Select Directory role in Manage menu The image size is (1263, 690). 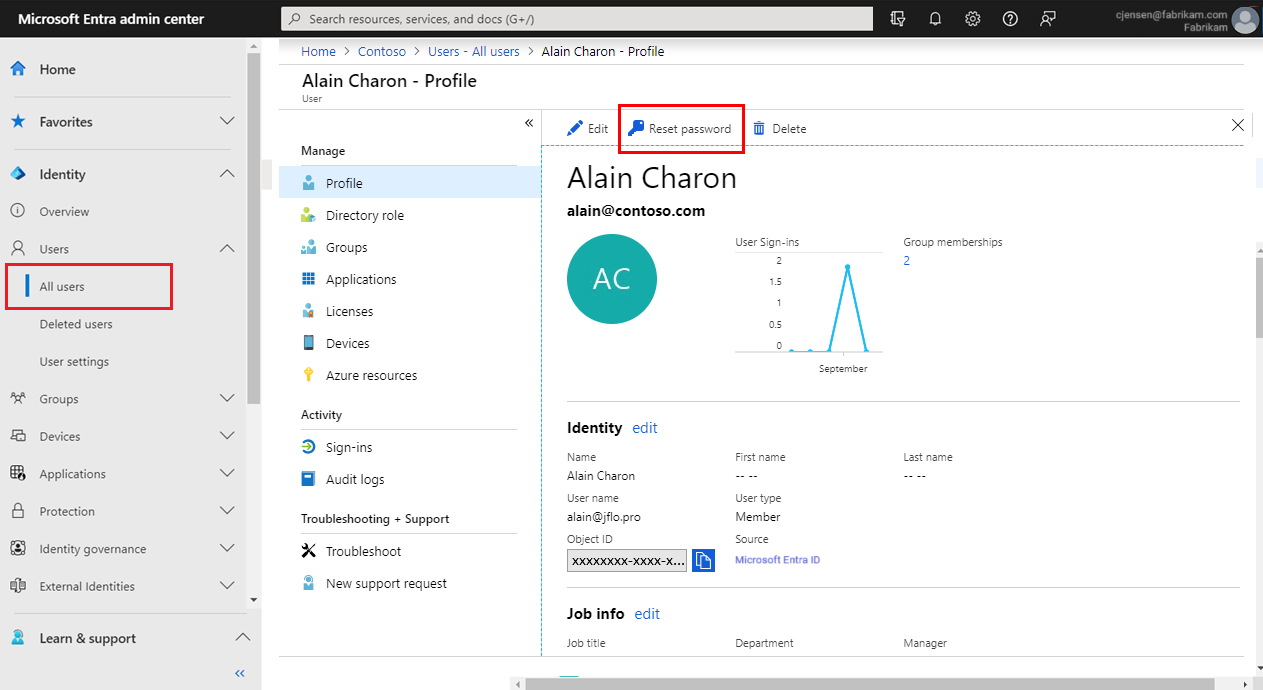(364, 215)
